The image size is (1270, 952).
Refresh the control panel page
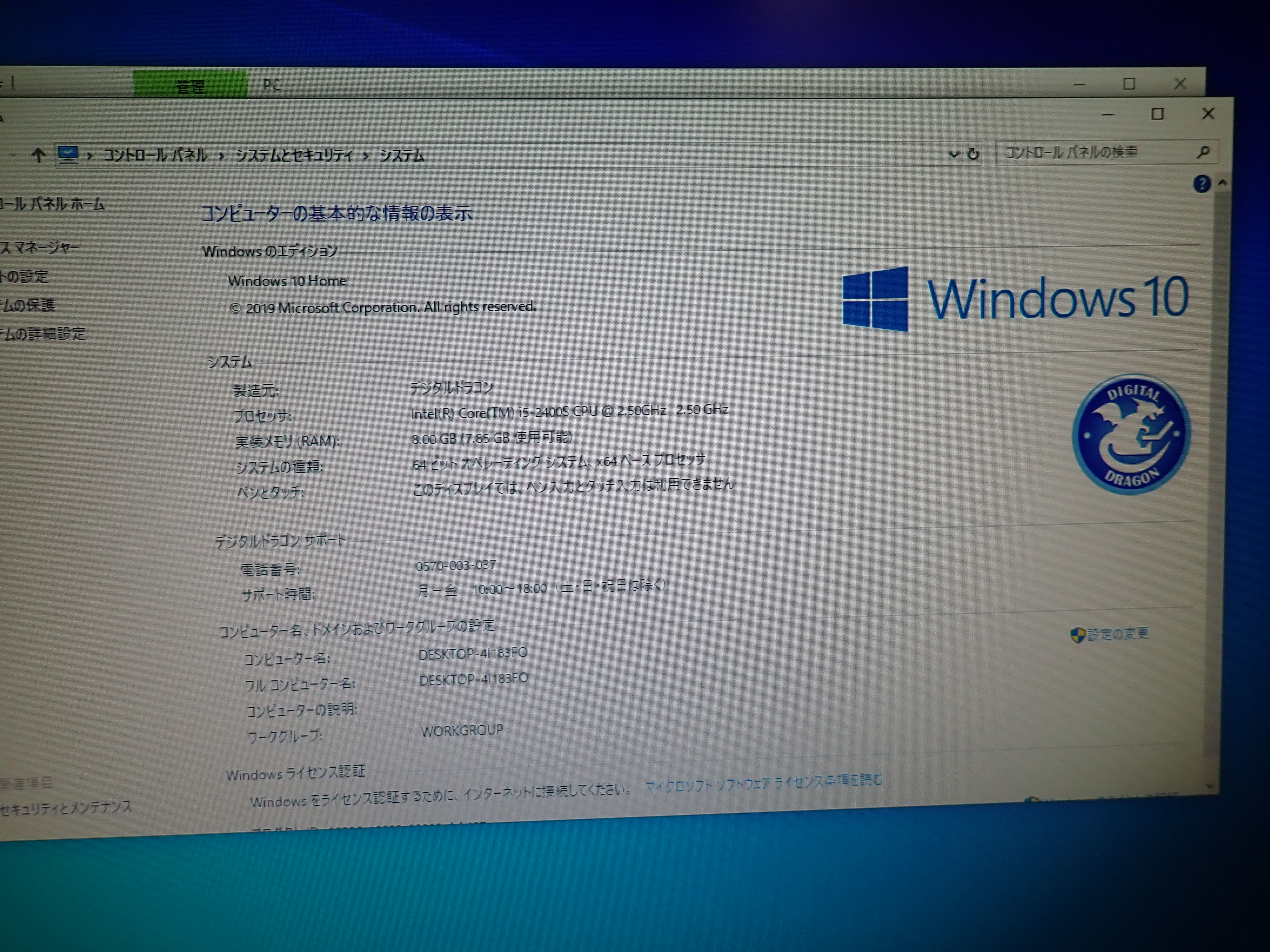coord(973,154)
